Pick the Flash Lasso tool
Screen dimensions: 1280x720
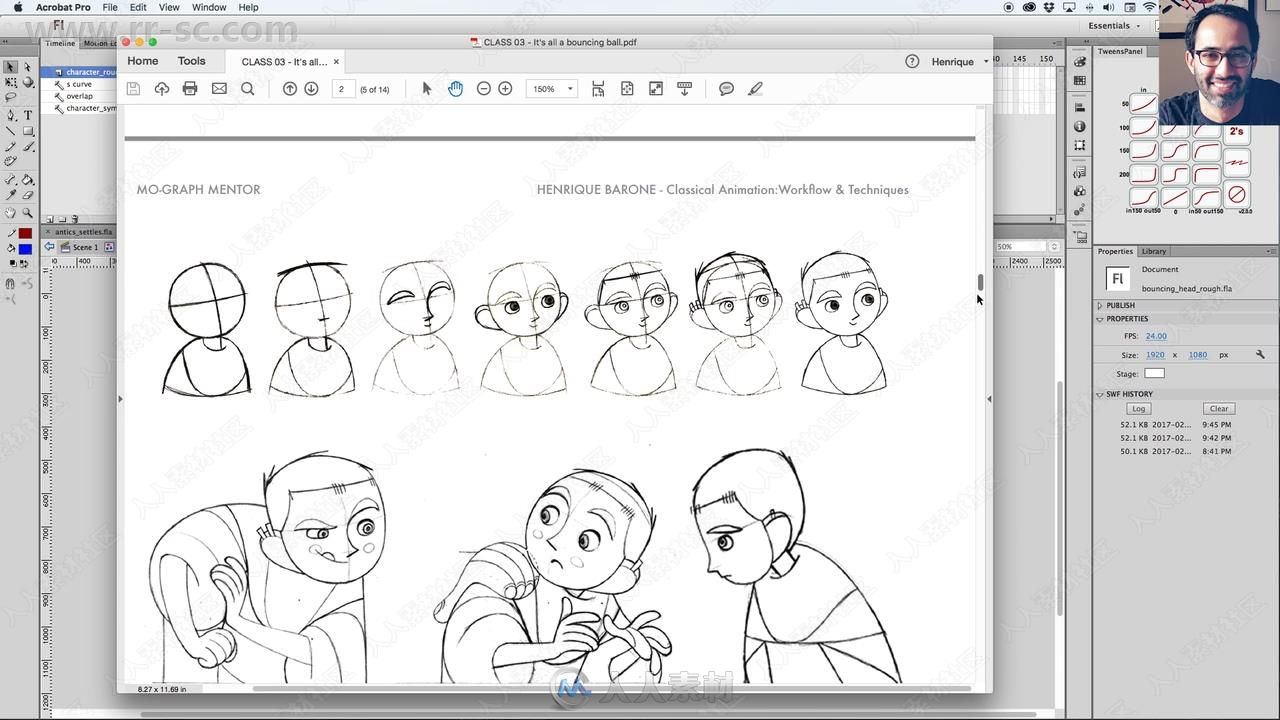[10, 98]
